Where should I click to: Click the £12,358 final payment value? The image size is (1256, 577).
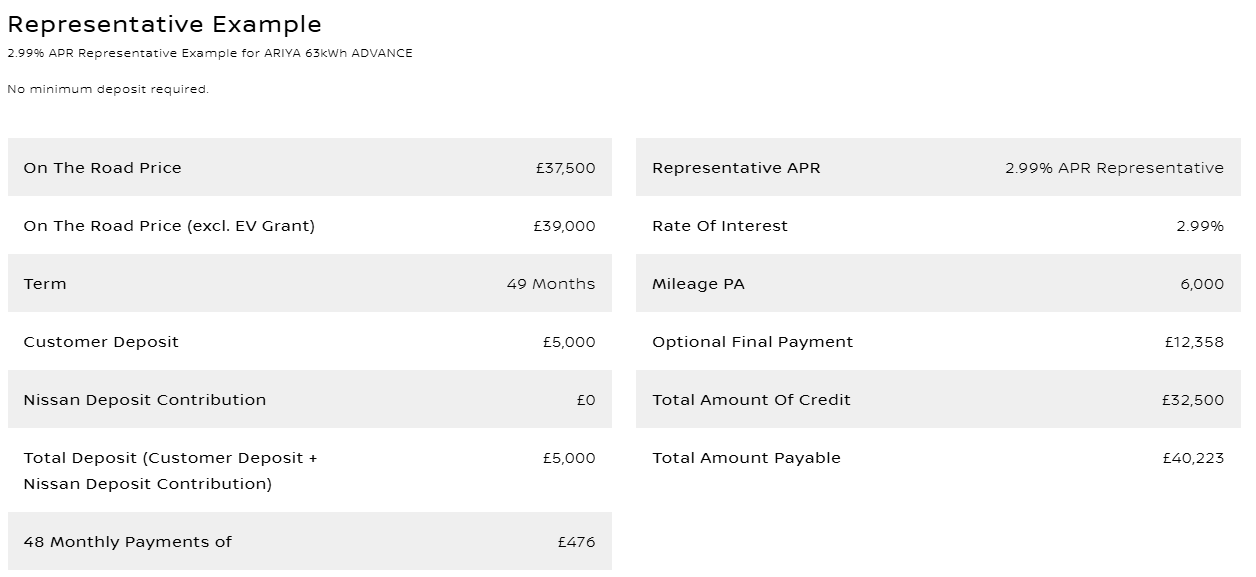click(x=1193, y=342)
